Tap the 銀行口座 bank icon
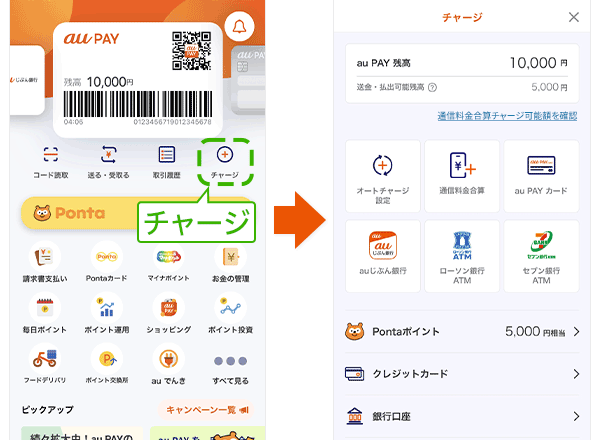600x440 pixels. coord(354,416)
